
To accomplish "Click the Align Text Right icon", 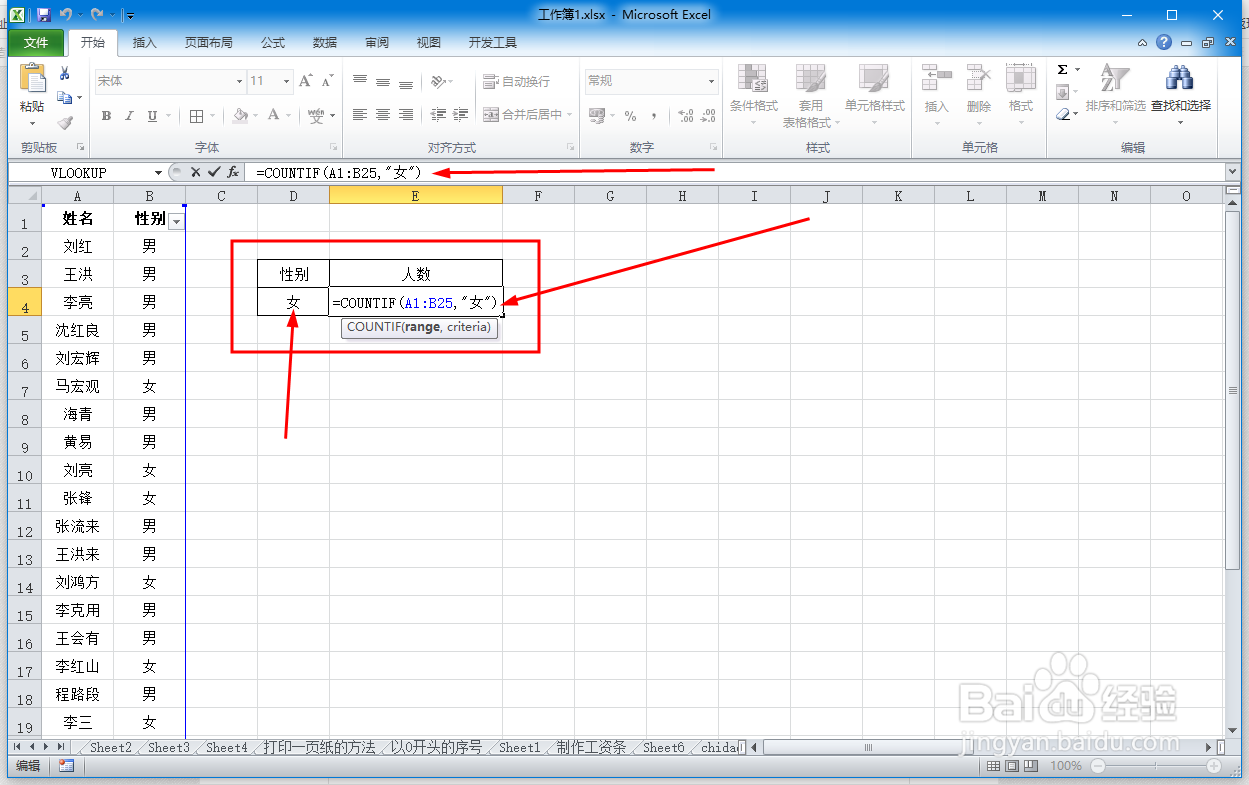I will pyautogui.click(x=406, y=115).
